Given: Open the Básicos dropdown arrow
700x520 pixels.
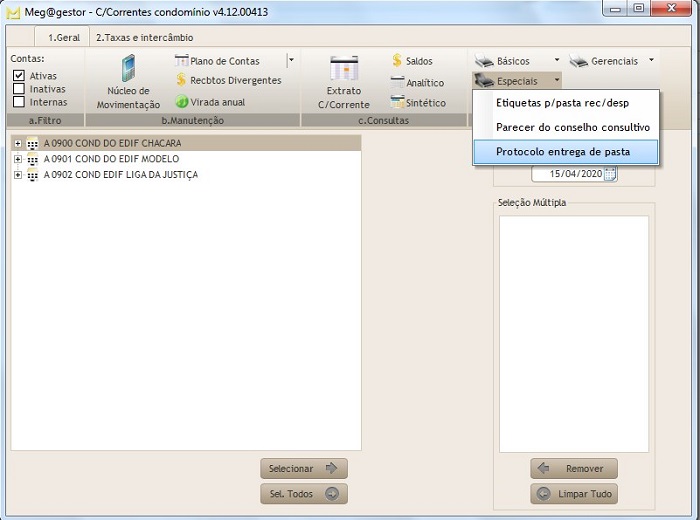Looking at the screenshot, I should [x=557, y=60].
